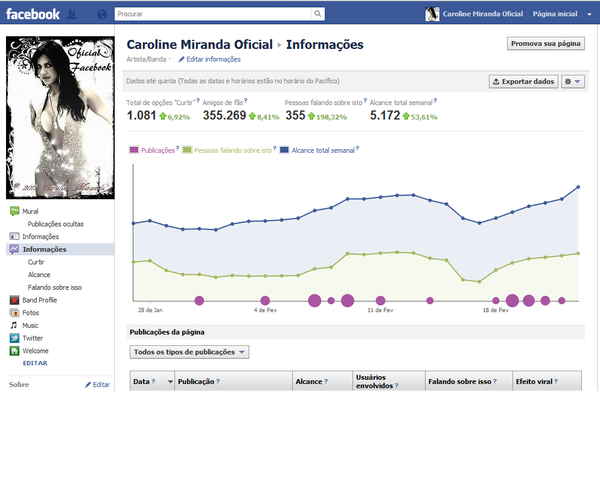Click help mark in Efeito viral column
Image resolution: width=600 pixels, height=483 pixels.
pos(556,381)
